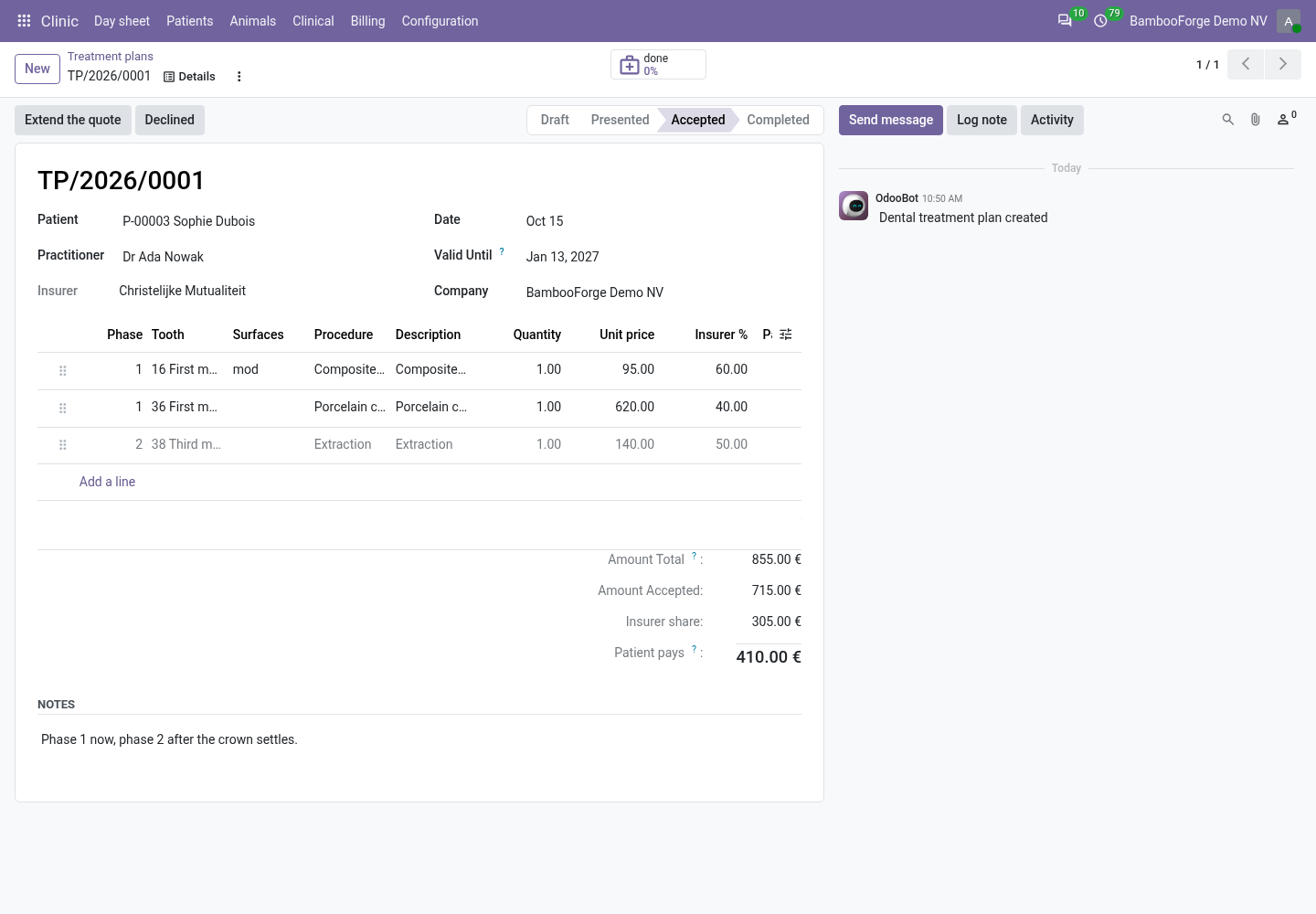Screen dimensions: 1316x914
Task: Click the Activity button
Action: (x=1052, y=120)
